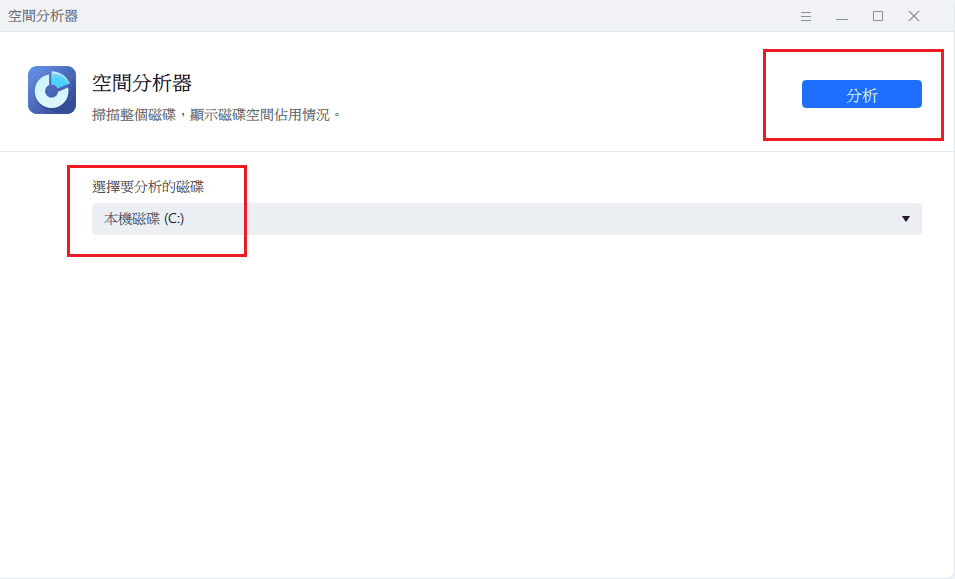Expand the disk list using the black triangle arrow
Viewport: 955px width, 579px height.
pos(906,219)
